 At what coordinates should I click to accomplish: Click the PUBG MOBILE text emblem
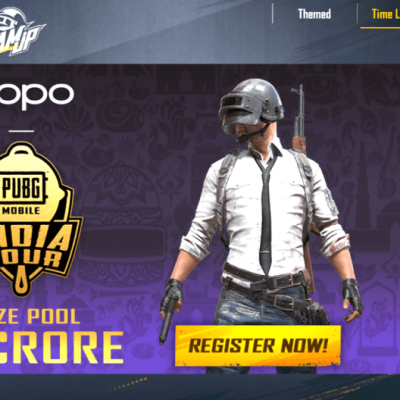coord(23,193)
